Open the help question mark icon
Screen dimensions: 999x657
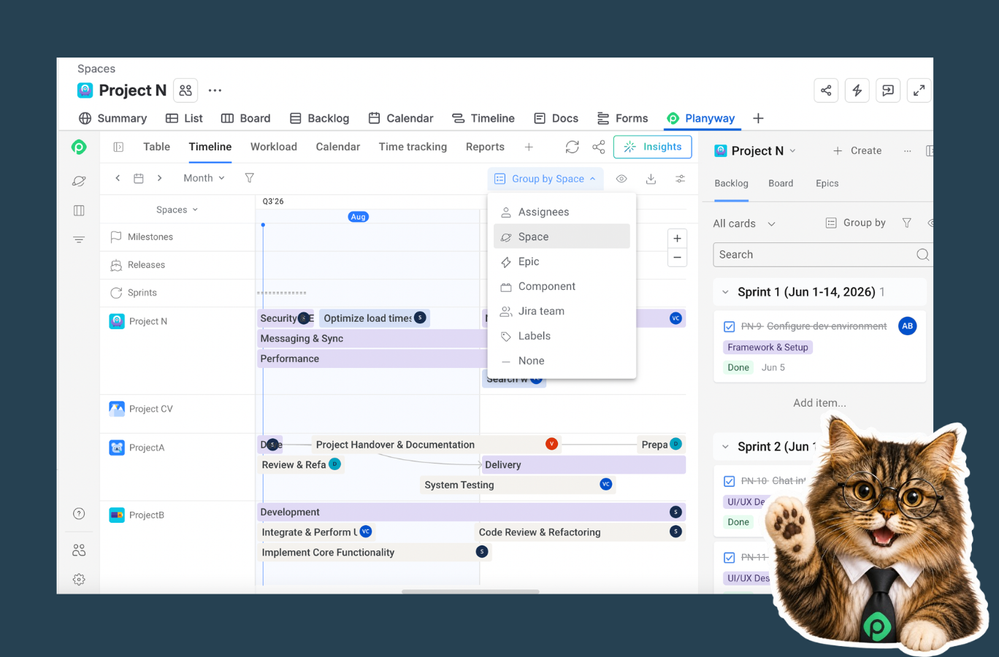(79, 514)
